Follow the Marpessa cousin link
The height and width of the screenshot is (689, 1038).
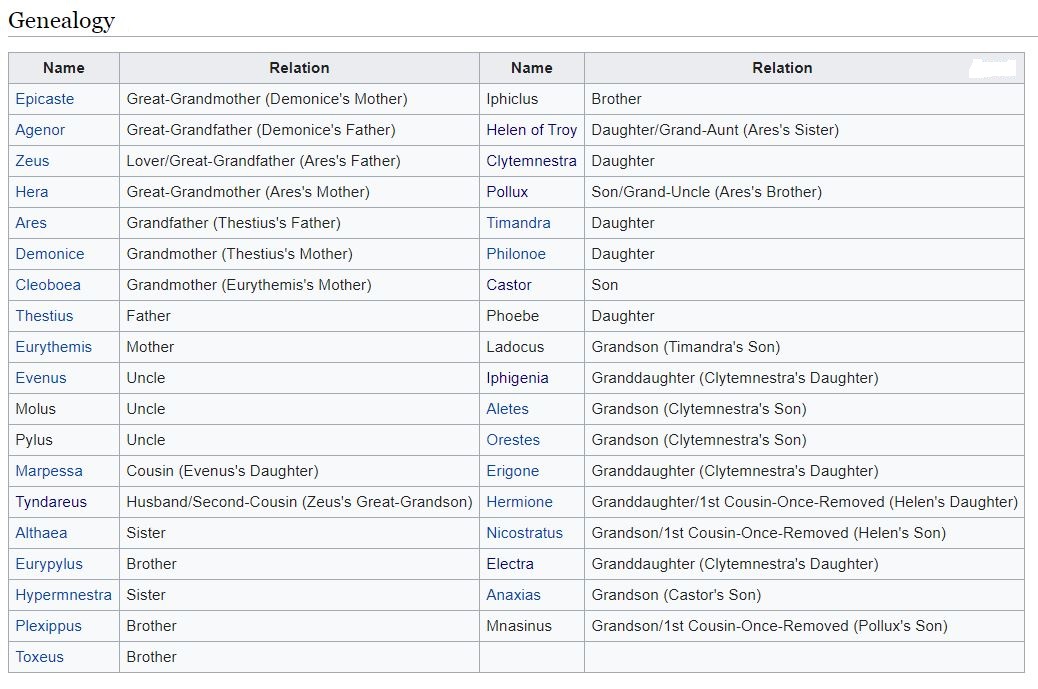click(49, 471)
